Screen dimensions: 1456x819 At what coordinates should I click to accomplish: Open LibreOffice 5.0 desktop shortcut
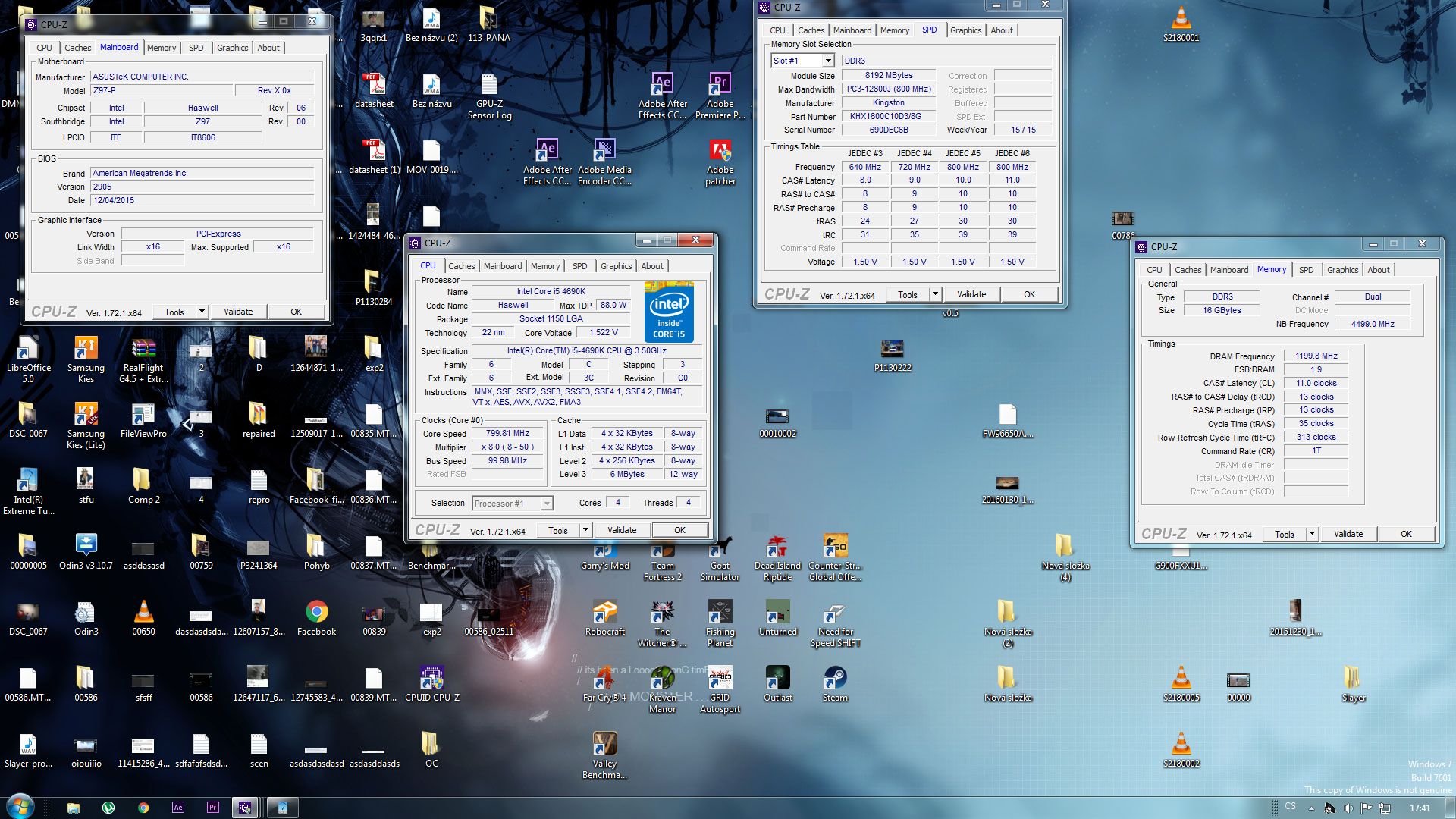pyautogui.click(x=28, y=359)
